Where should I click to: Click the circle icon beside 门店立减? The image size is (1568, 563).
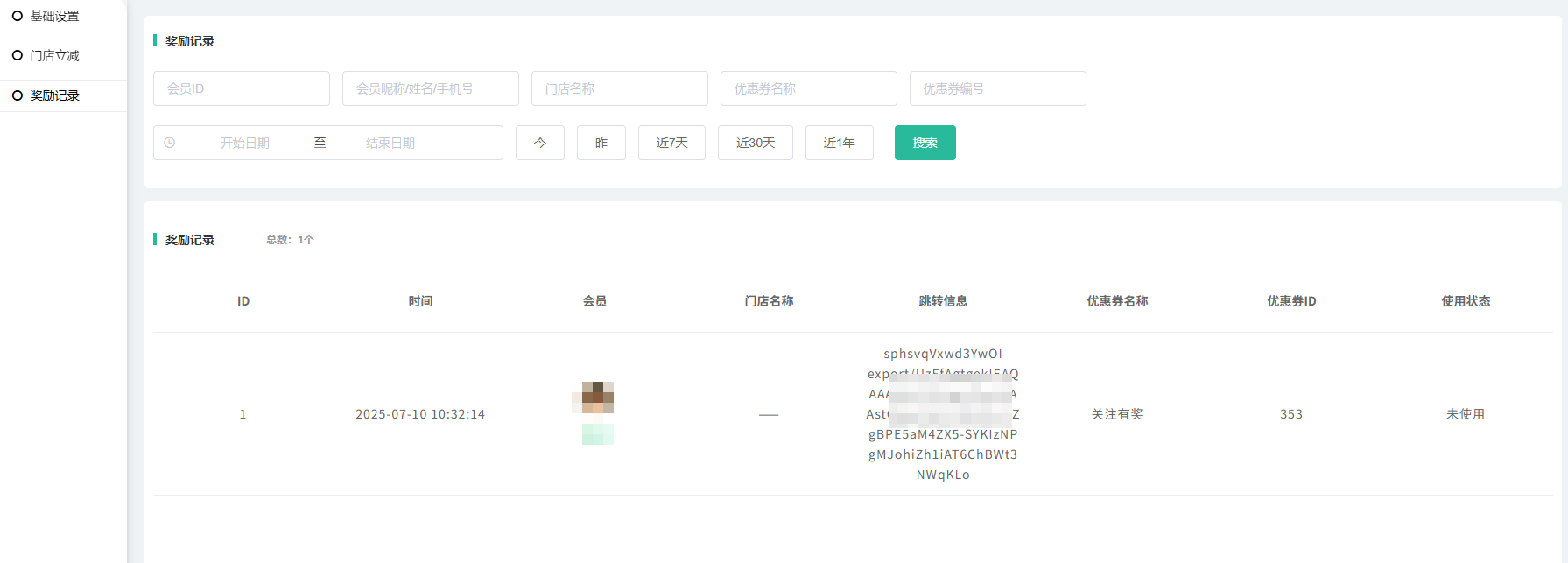click(18, 55)
